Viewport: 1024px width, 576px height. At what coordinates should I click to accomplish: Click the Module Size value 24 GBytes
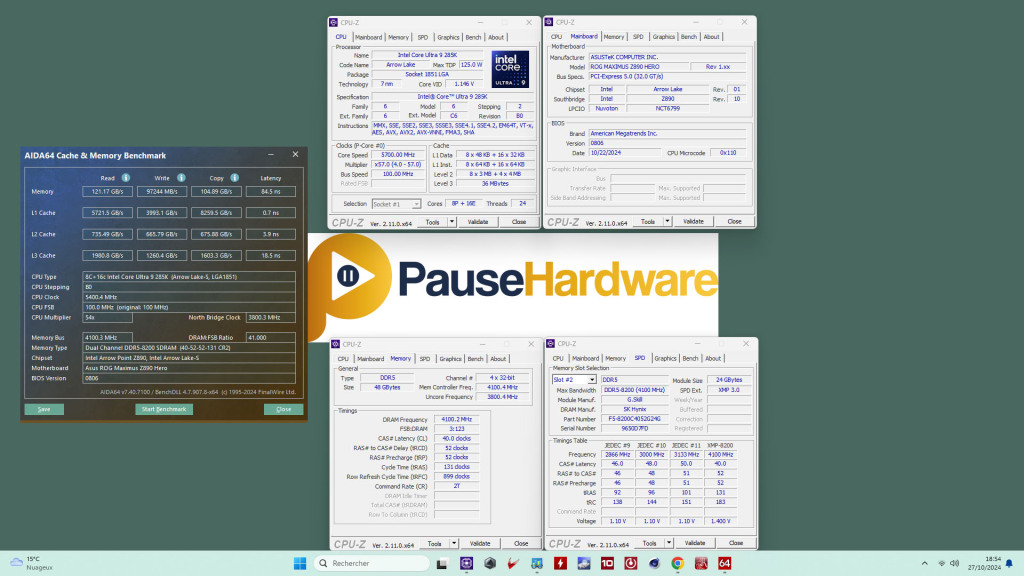(729, 379)
